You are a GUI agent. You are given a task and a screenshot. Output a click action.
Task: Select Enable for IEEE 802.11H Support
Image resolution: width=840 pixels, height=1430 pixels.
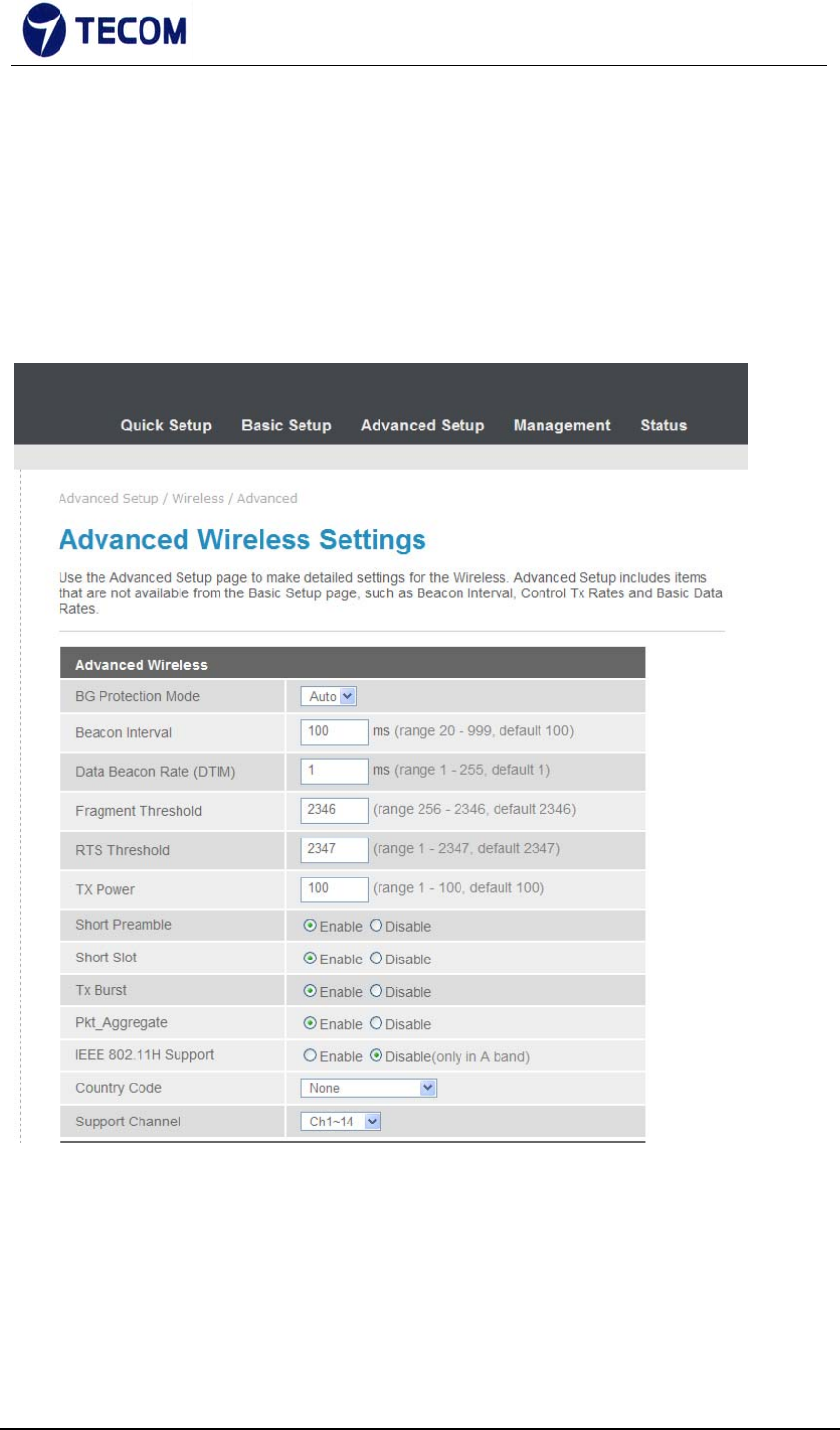[310, 1056]
